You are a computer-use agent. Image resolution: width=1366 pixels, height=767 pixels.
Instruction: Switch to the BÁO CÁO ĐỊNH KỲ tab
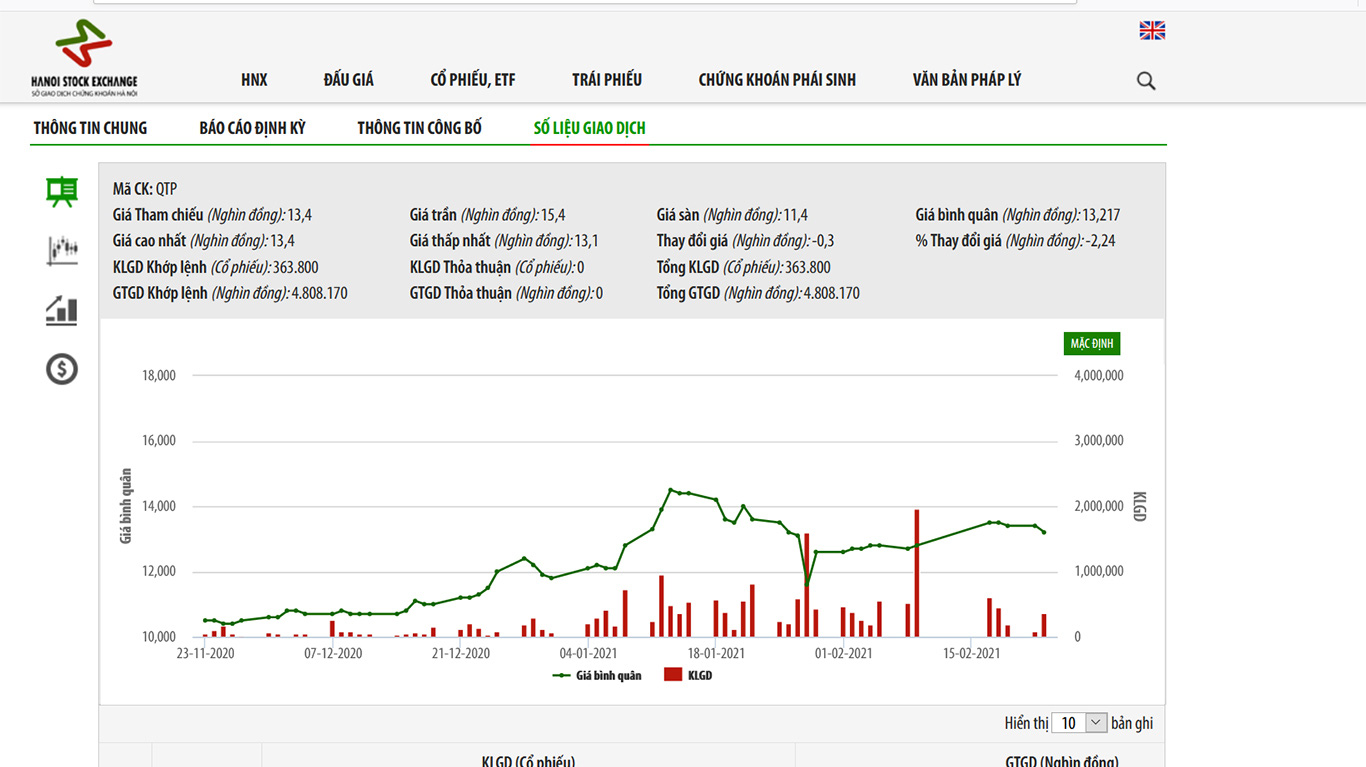[252, 128]
